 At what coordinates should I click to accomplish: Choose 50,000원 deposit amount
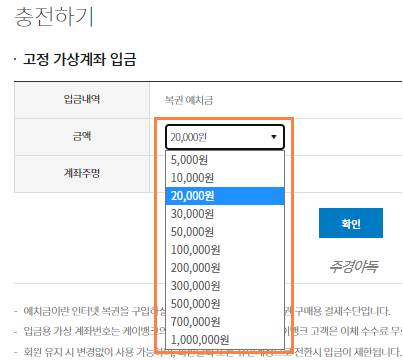pos(225,232)
